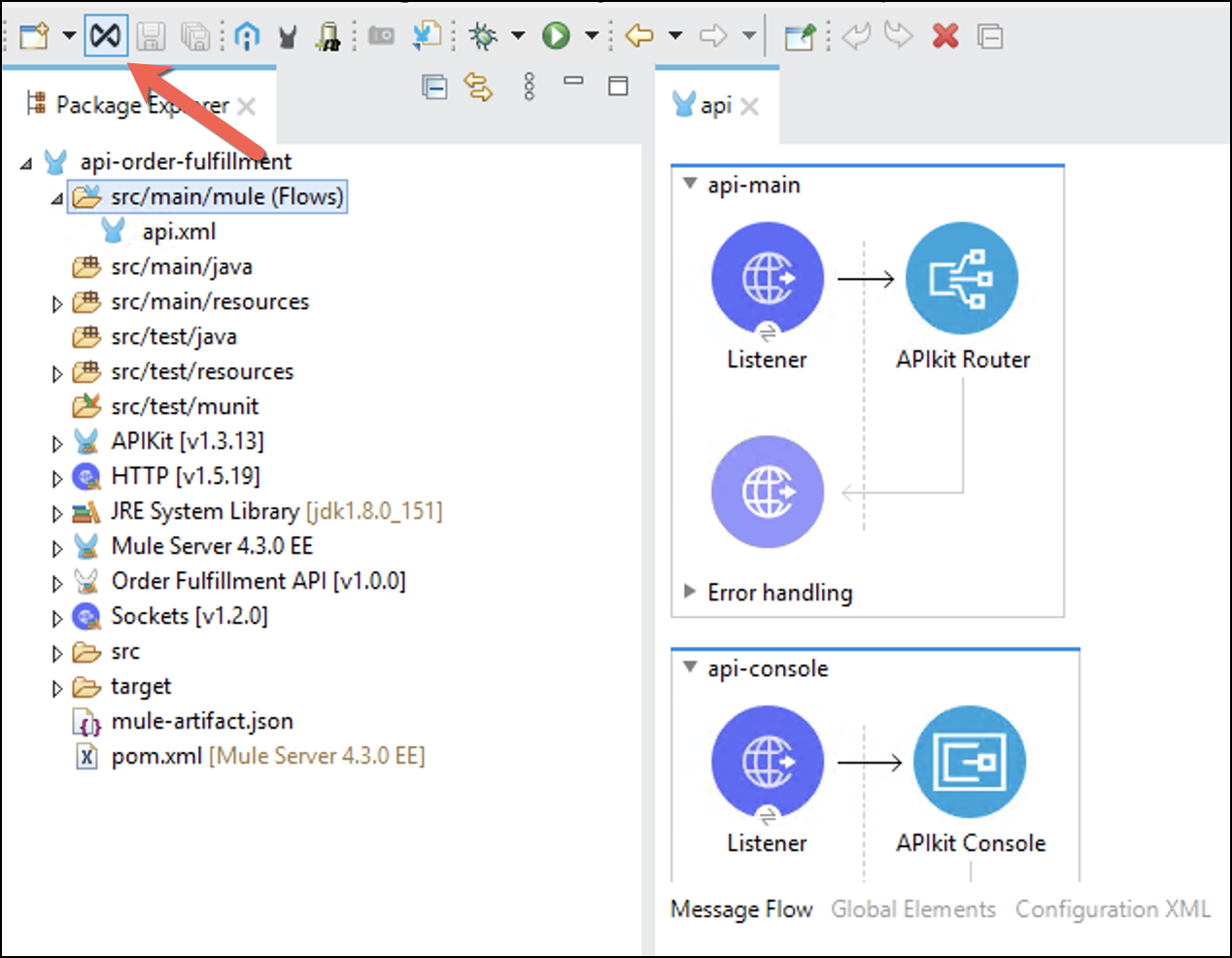Open the Package Explorer view menu dots

(x=529, y=86)
